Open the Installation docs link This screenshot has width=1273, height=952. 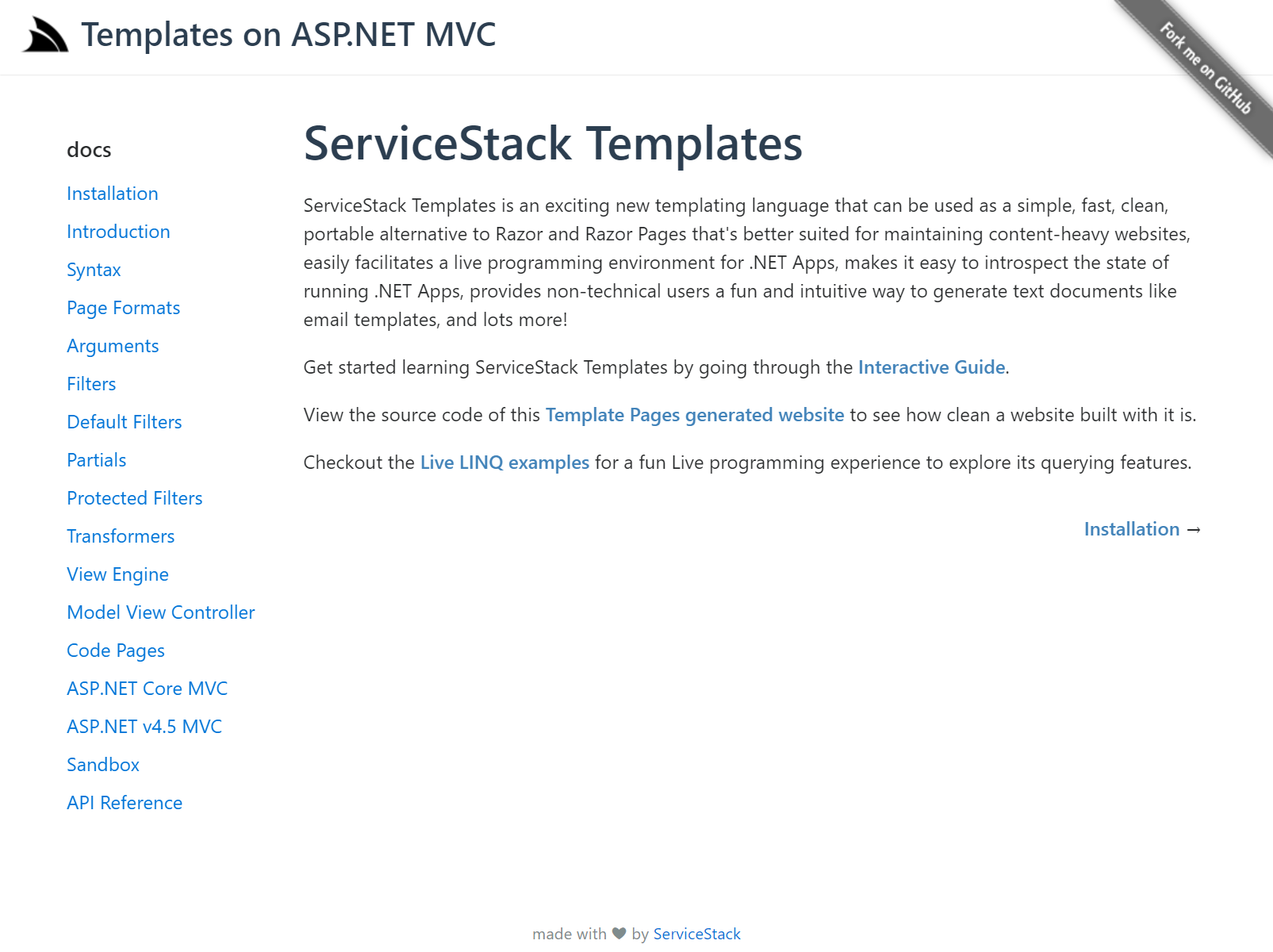pos(113,194)
